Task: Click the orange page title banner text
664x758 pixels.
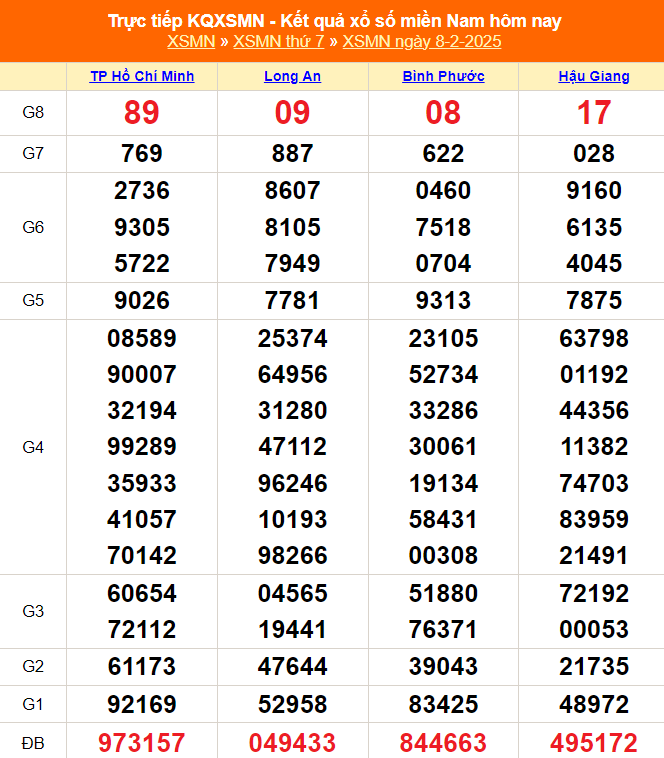Action: click(x=334, y=20)
